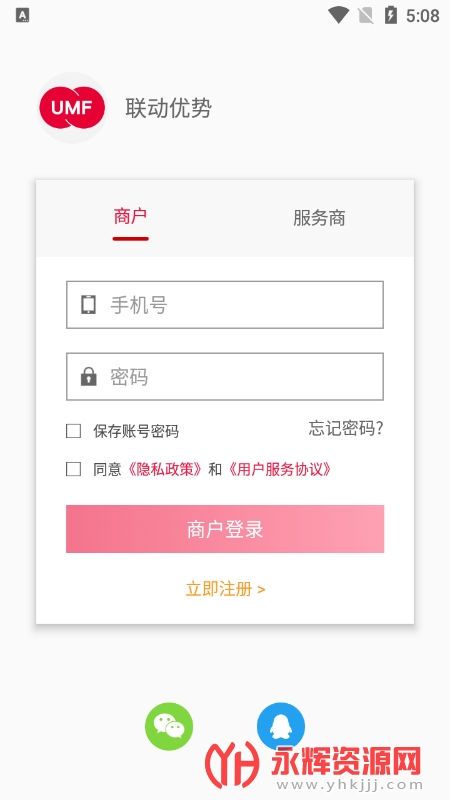Focus the 密码 input field

coord(225,377)
